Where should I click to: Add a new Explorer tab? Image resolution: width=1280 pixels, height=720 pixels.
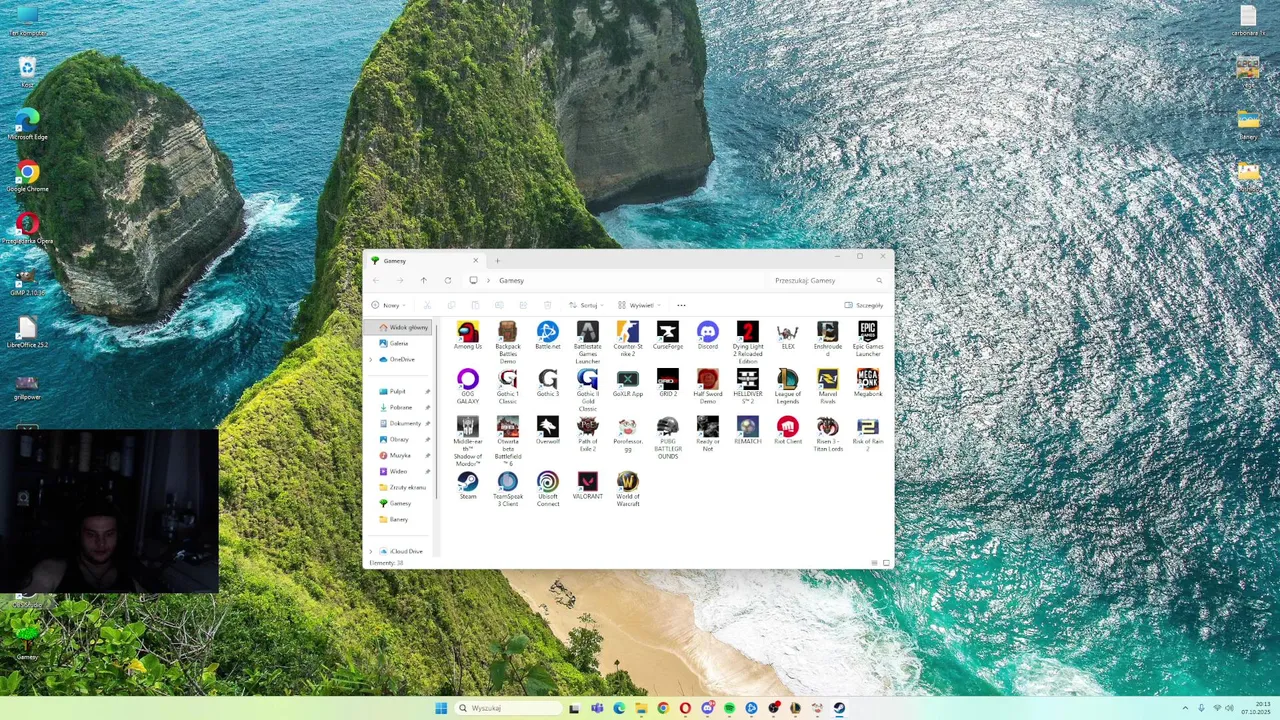497,261
